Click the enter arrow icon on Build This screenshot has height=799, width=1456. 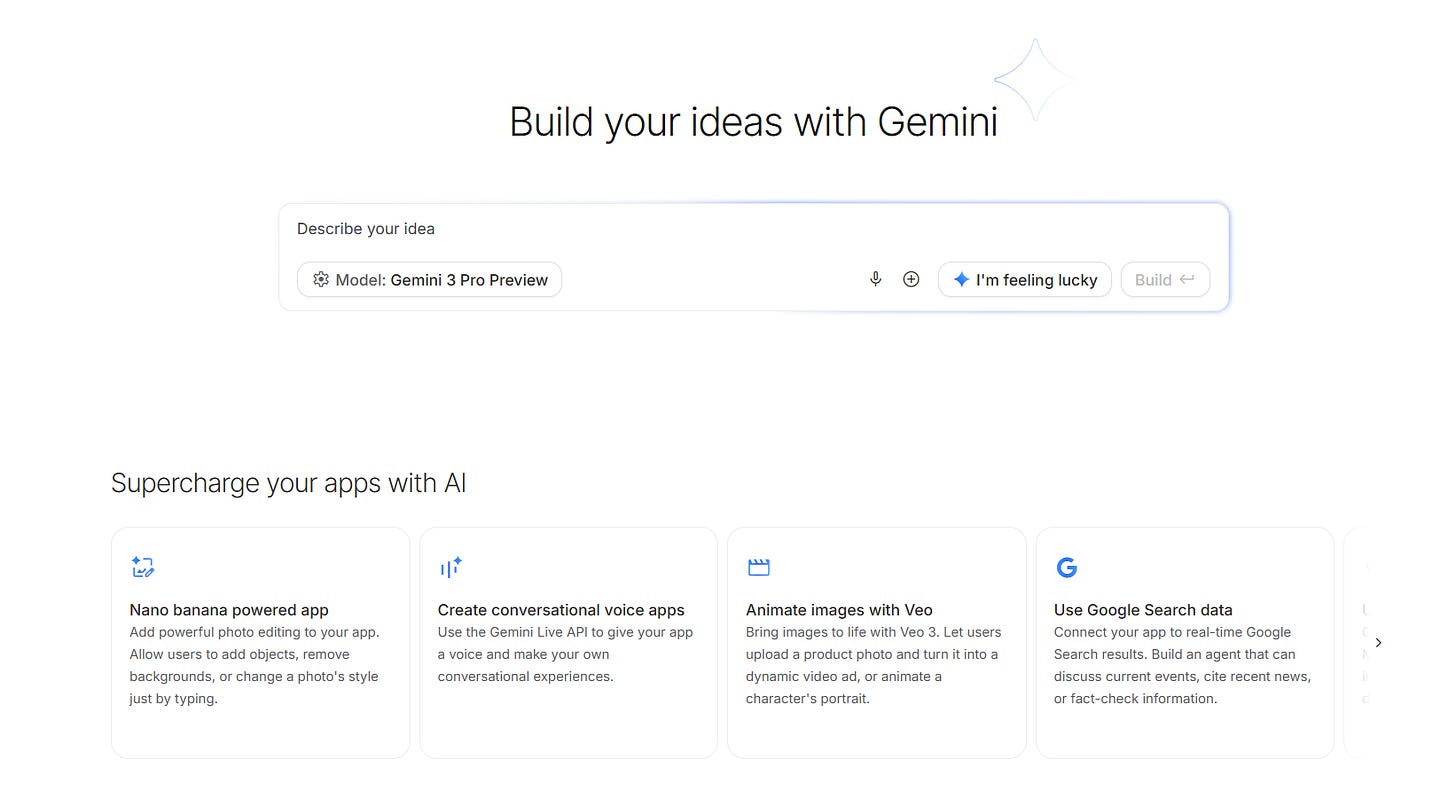click(x=1187, y=279)
